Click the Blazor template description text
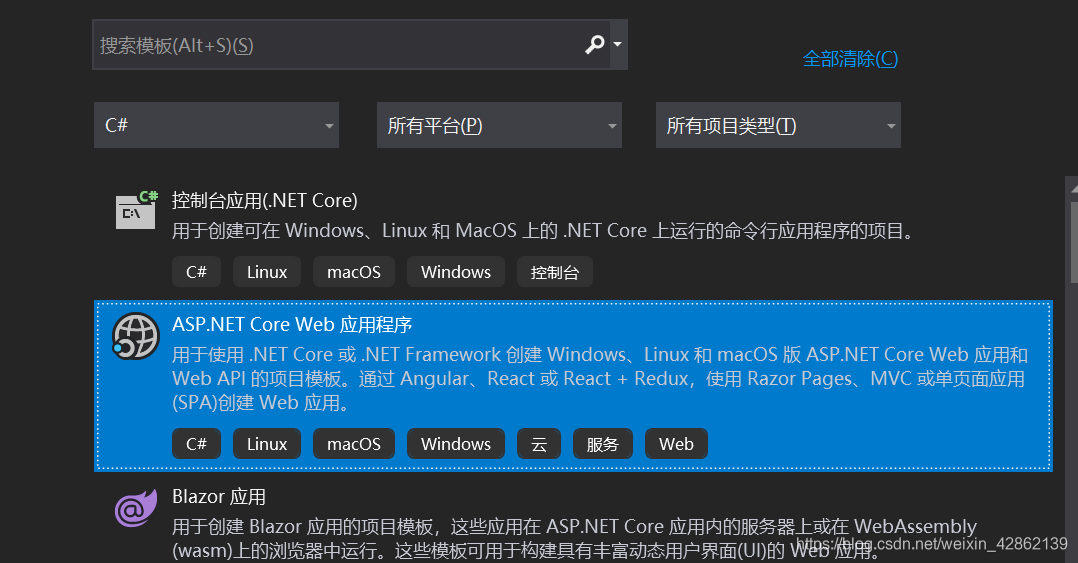1078x563 pixels. 574,538
